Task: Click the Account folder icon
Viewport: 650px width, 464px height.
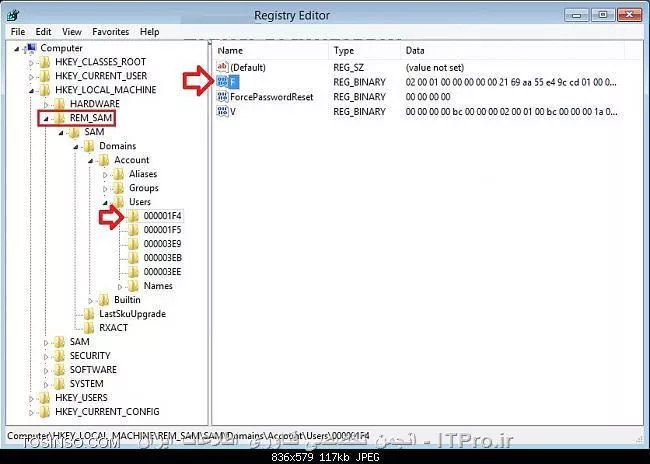Action: tap(104, 160)
